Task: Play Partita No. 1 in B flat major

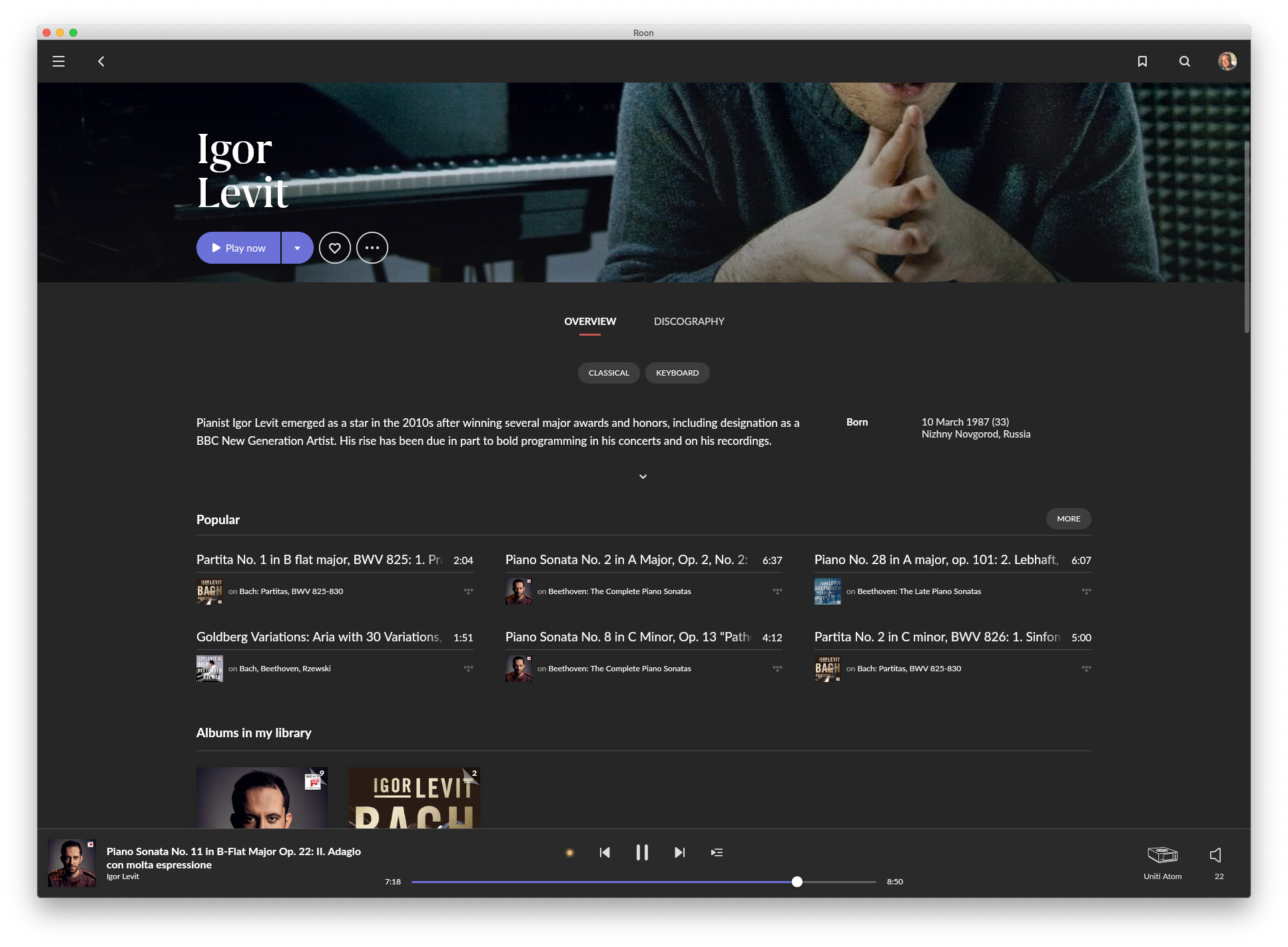Action: pyautogui.click(x=320, y=560)
